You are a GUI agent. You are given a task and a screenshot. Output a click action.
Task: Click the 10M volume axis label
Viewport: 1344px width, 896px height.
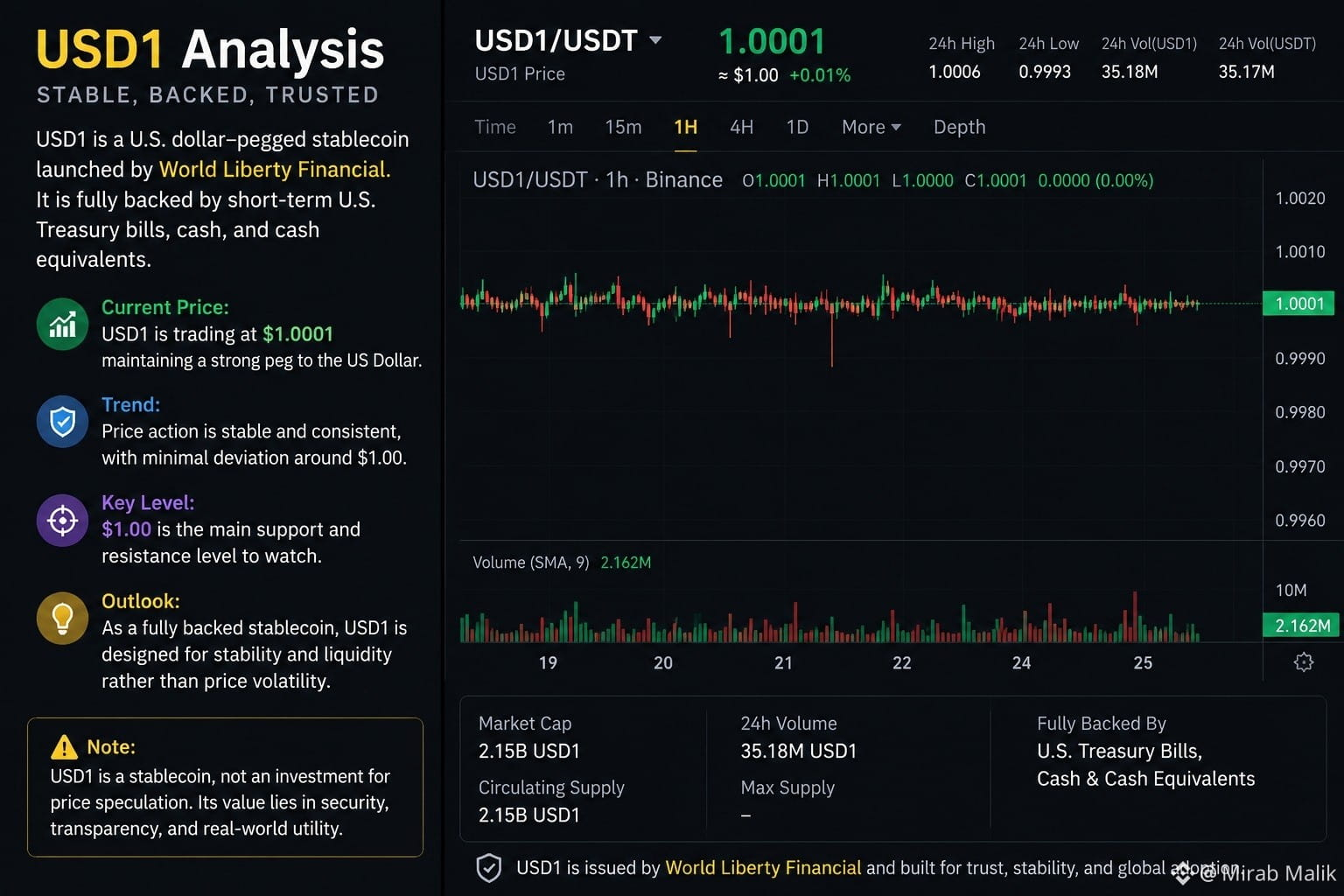pyautogui.click(x=1291, y=591)
